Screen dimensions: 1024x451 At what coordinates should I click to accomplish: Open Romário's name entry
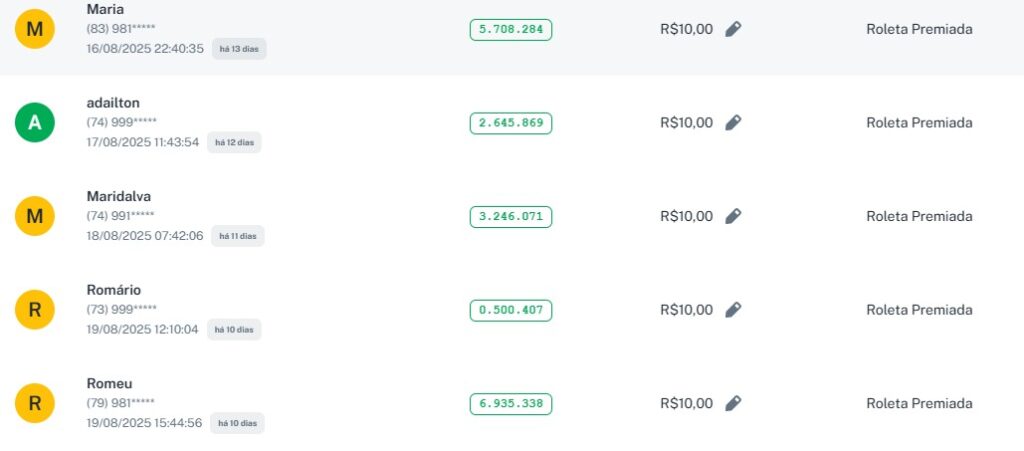click(114, 290)
